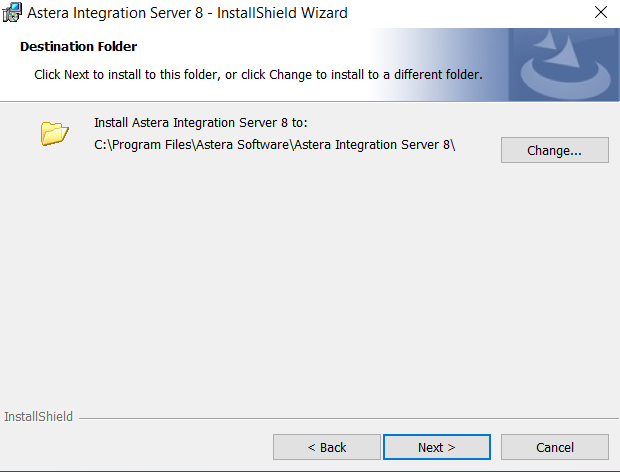Click the installer icon in the title bar
This screenshot has height=472, width=620.
11,13
